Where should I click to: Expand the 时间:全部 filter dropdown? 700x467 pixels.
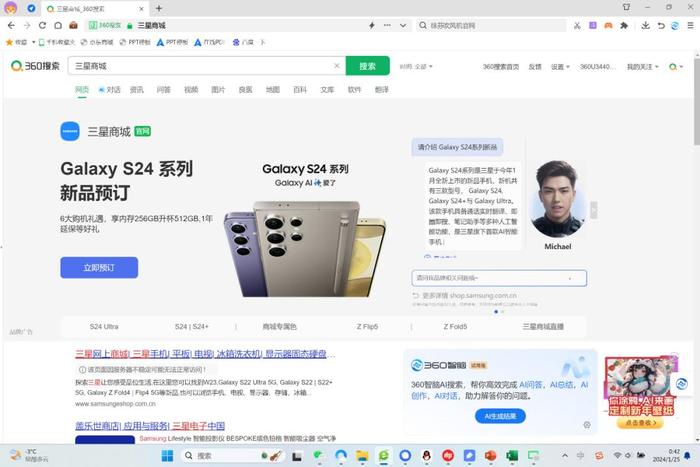[416, 67]
